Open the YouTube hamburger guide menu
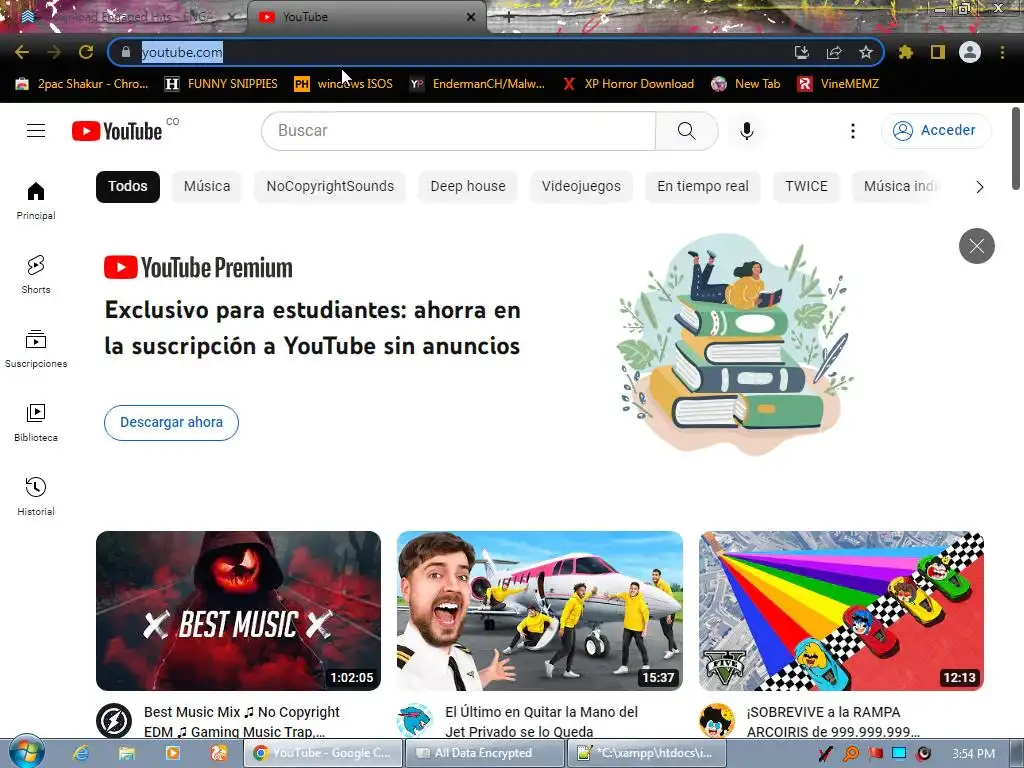Screen dimensions: 1024x768 click(x=36, y=131)
